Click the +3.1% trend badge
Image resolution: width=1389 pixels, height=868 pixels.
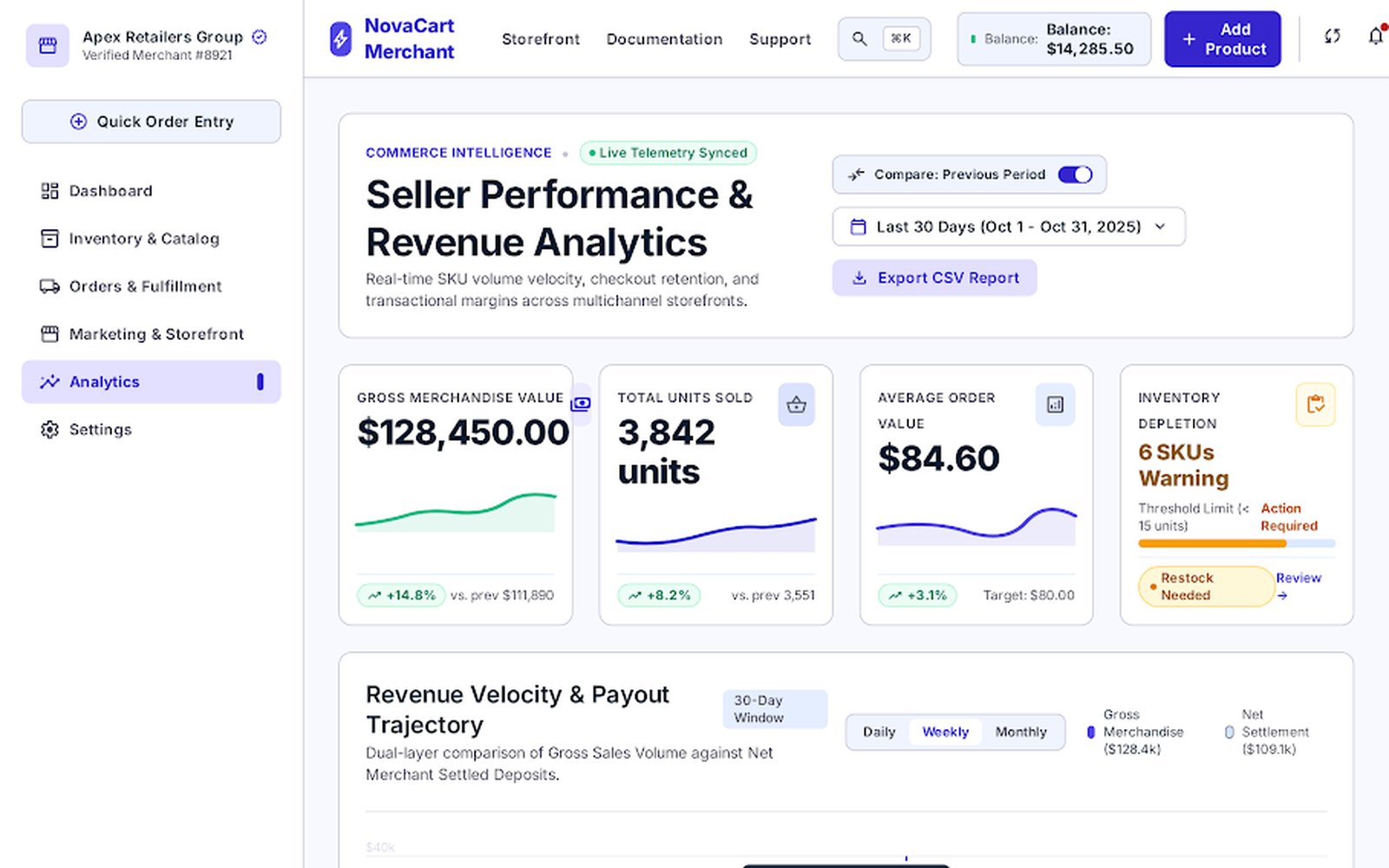[x=918, y=595]
